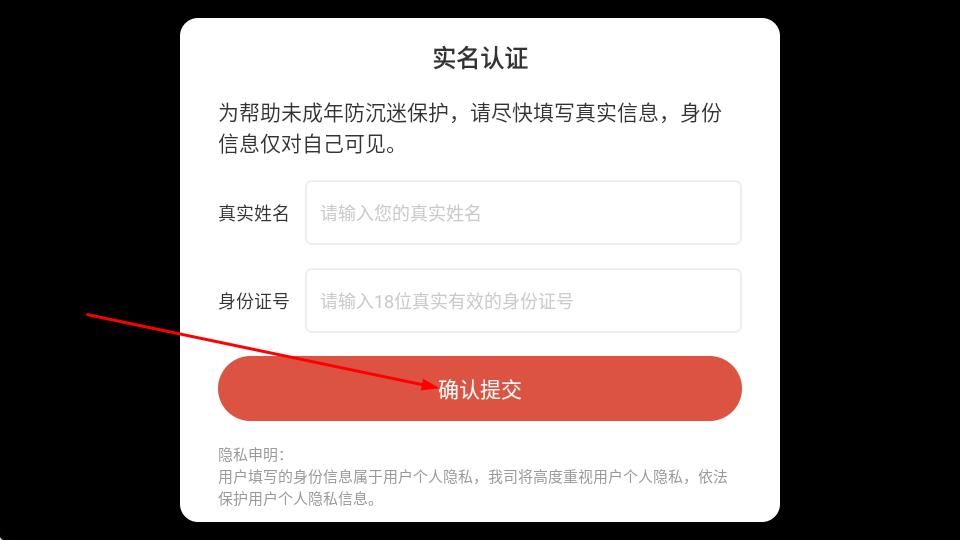This screenshot has width=960, height=540.
Task: Click the 隐私申明 privacy heading
Action: click(x=251, y=454)
